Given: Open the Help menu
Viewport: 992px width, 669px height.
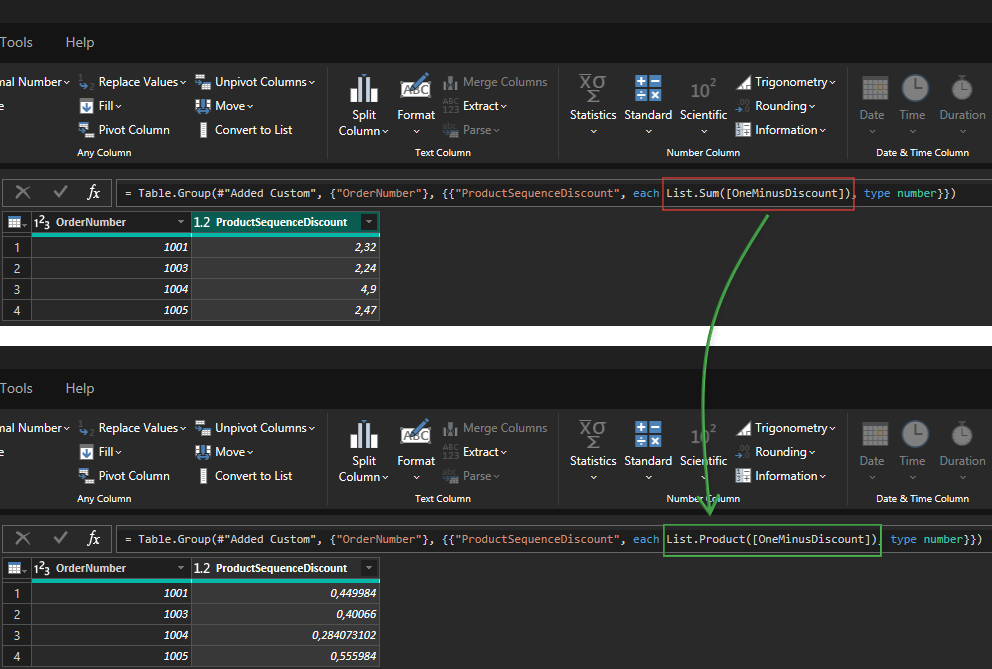Looking at the screenshot, I should pos(79,42).
